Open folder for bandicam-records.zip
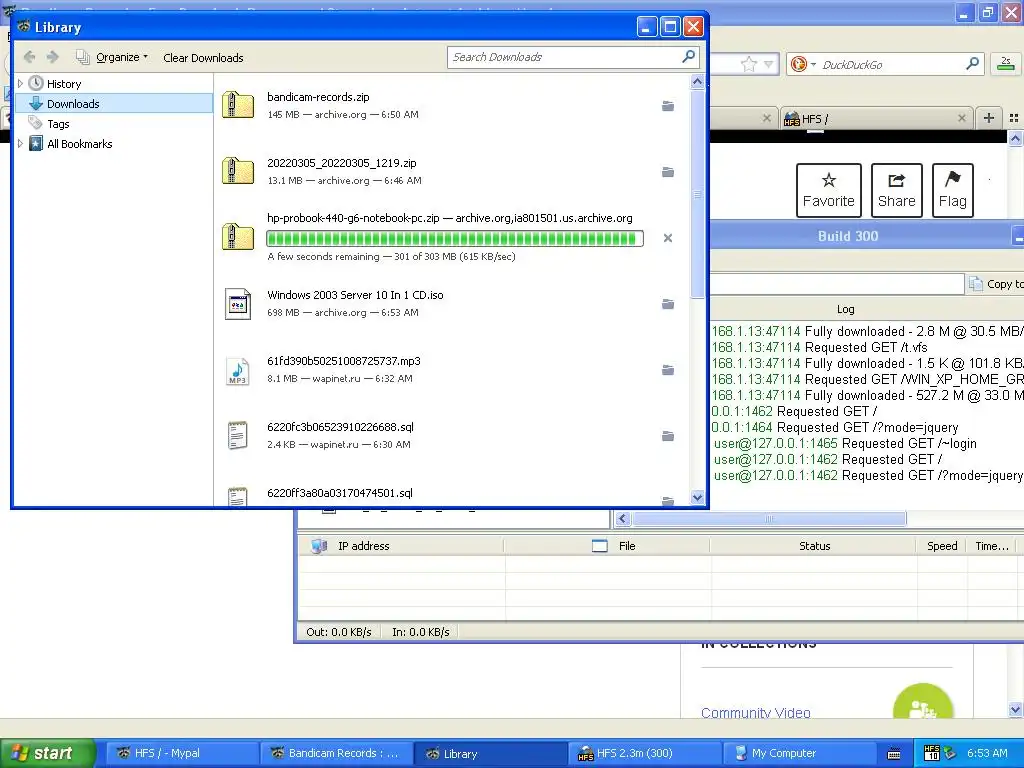Screen dimensions: 1024x768 (667, 106)
